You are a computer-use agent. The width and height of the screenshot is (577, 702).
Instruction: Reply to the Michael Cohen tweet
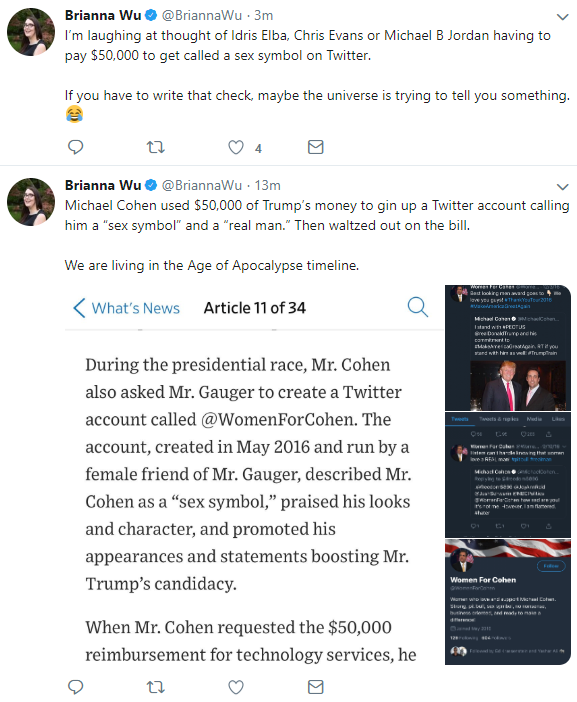(x=75, y=687)
